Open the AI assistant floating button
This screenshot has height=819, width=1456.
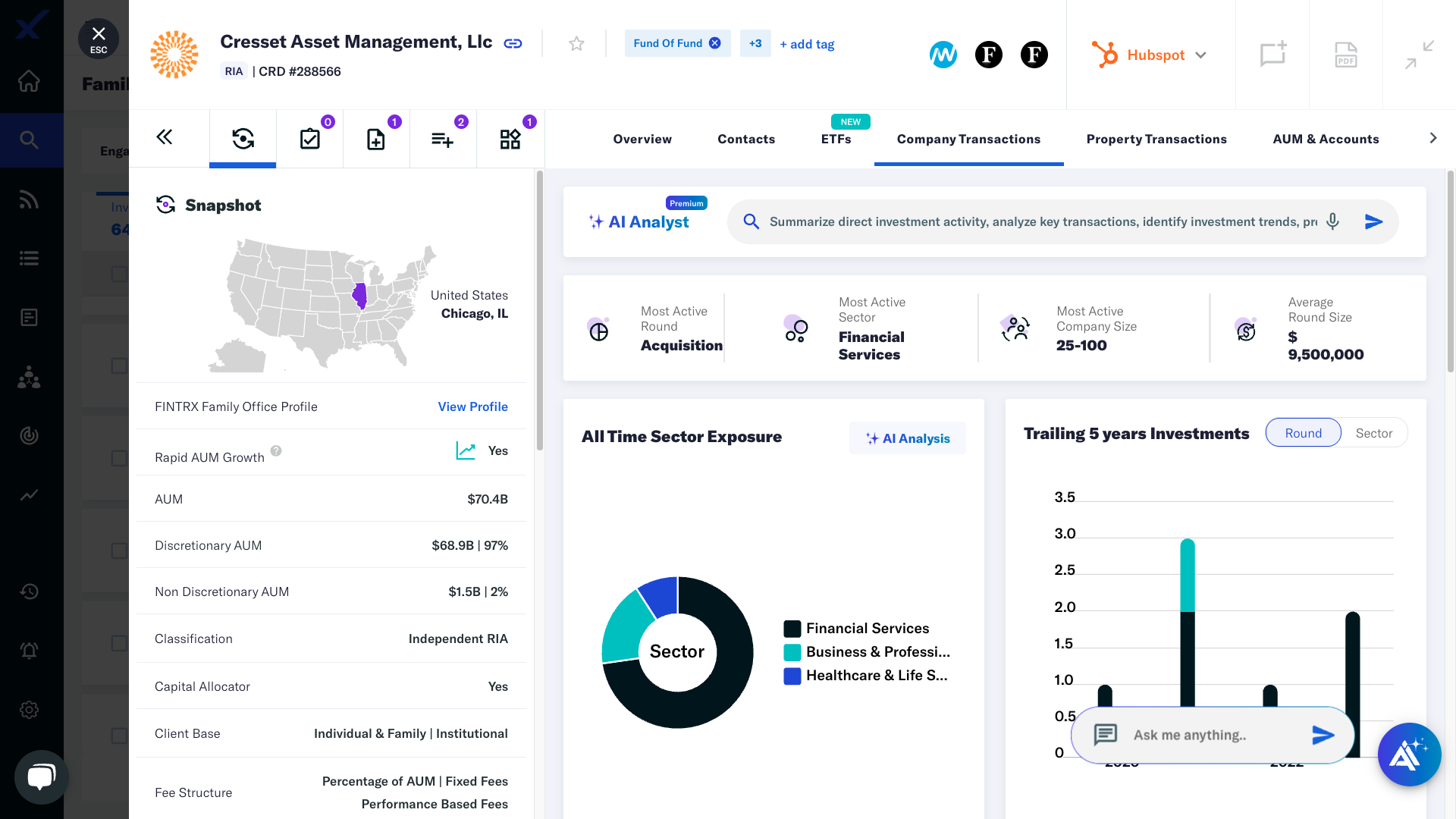coord(1409,755)
